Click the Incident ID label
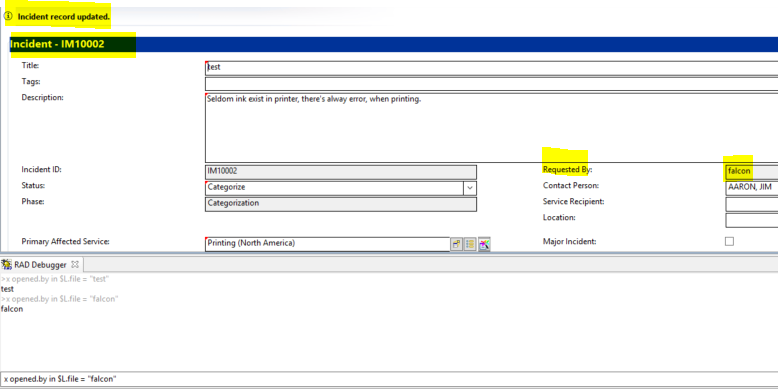Screen dimensions: 778x389 [x=41, y=170]
